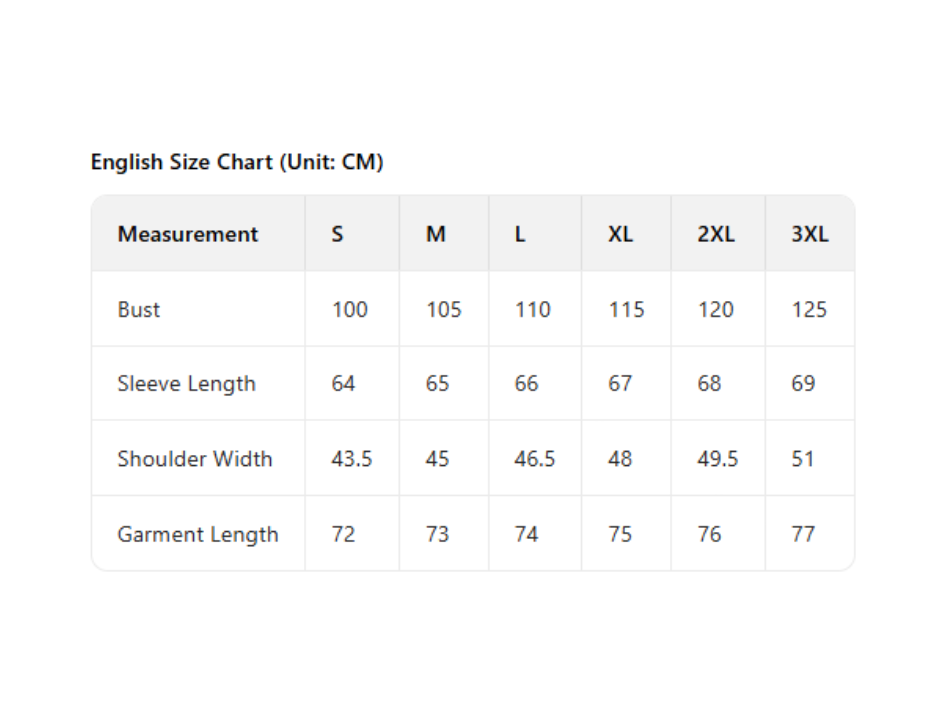Click the Shoulder Width value 49.5
This screenshot has height=702, width=940.
coord(718,459)
